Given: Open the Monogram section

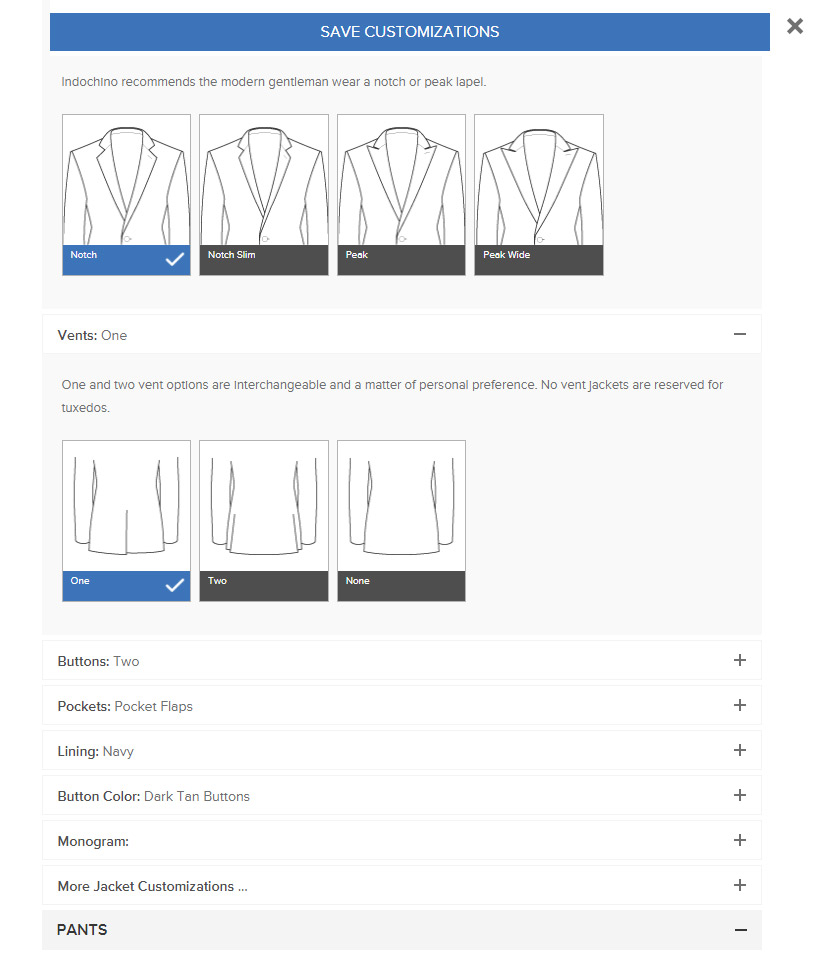Looking at the screenshot, I should (402, 841).
